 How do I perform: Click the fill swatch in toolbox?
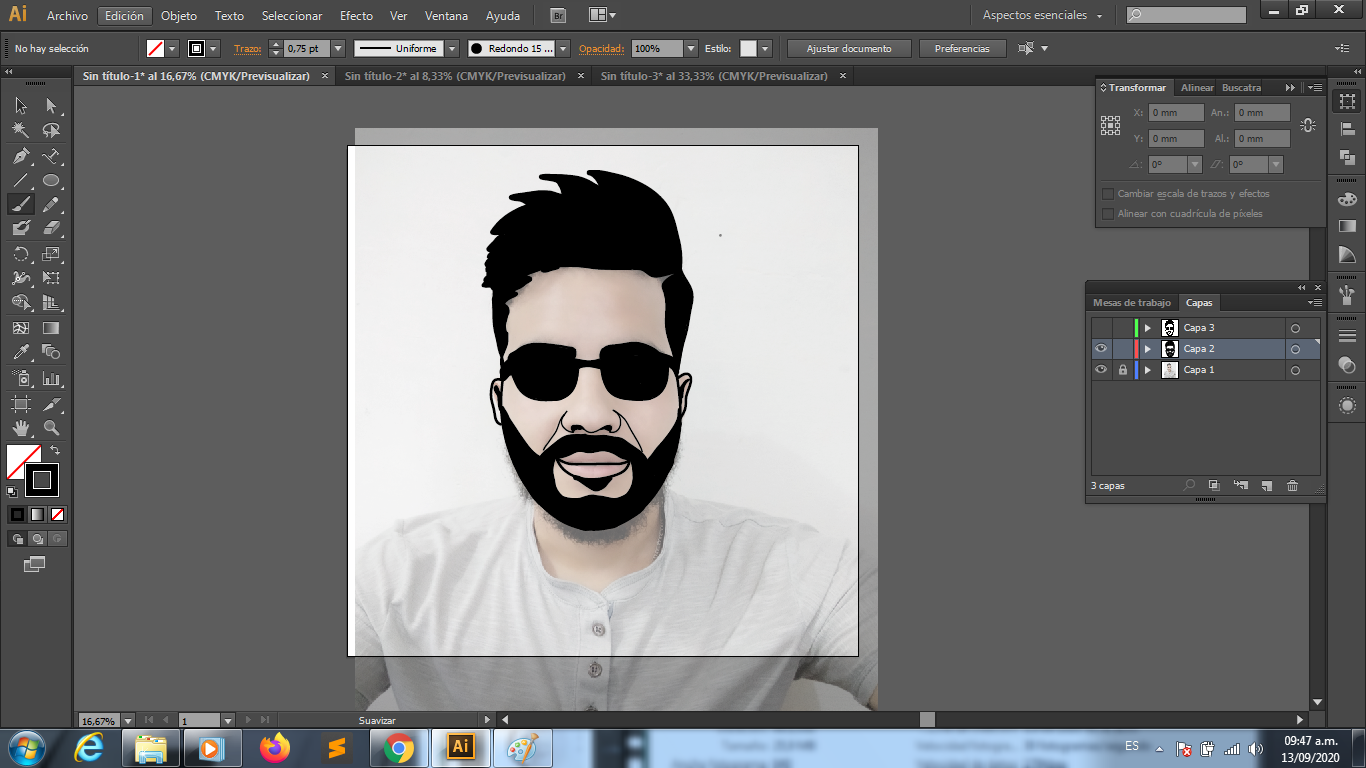23,462
